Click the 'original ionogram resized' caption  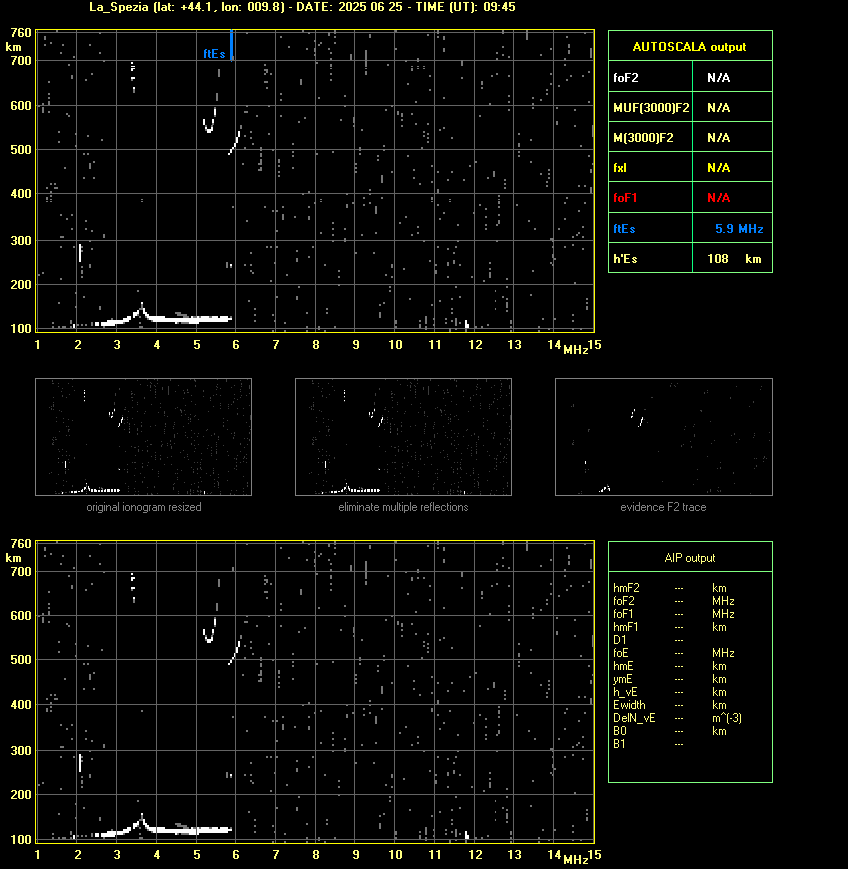tap(144, 507)
